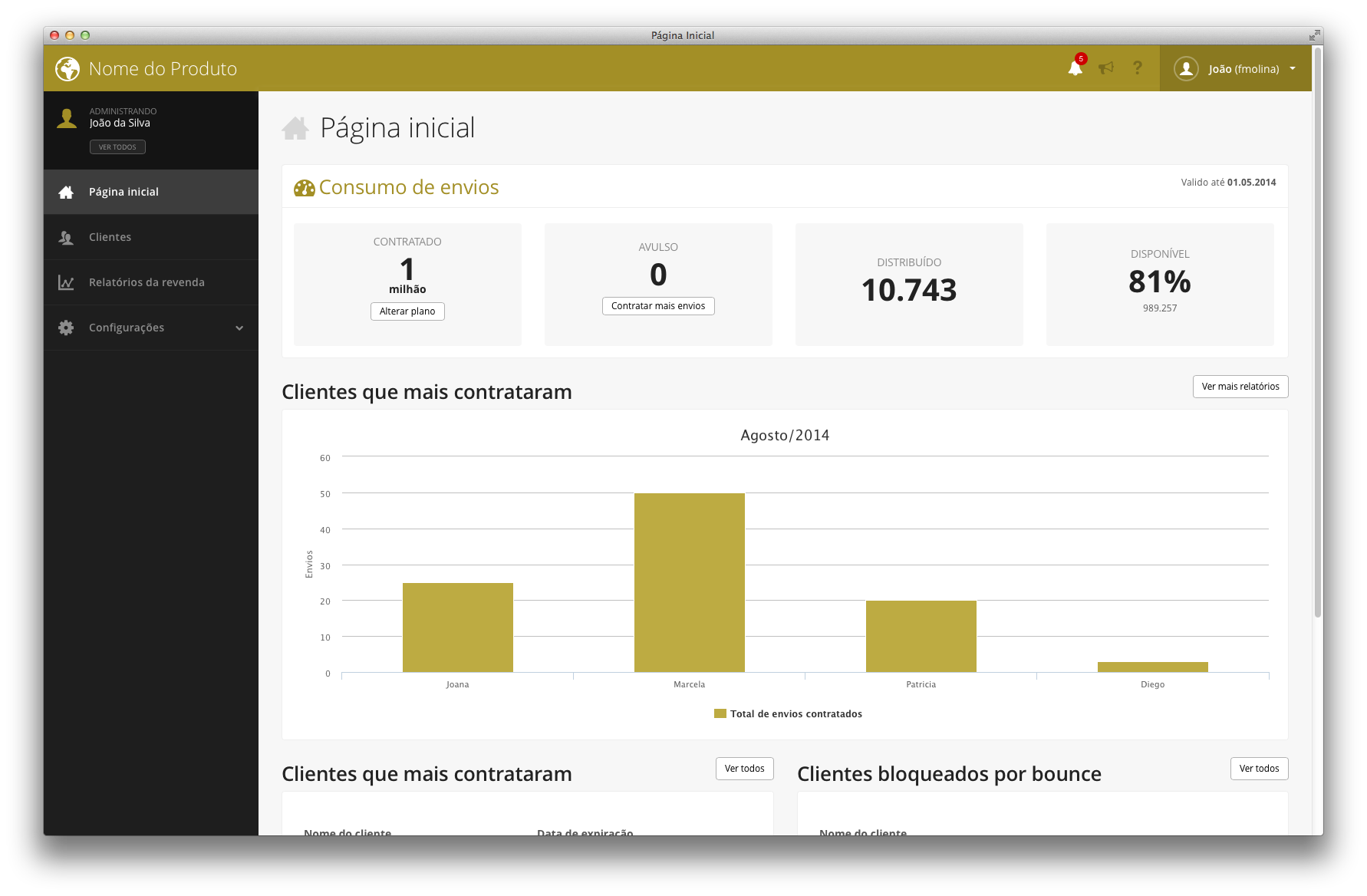The width and height of the screenshot is (1367, 896).
Task: Click the Total de envios contratados legend label
Action: tap(796, 714)
